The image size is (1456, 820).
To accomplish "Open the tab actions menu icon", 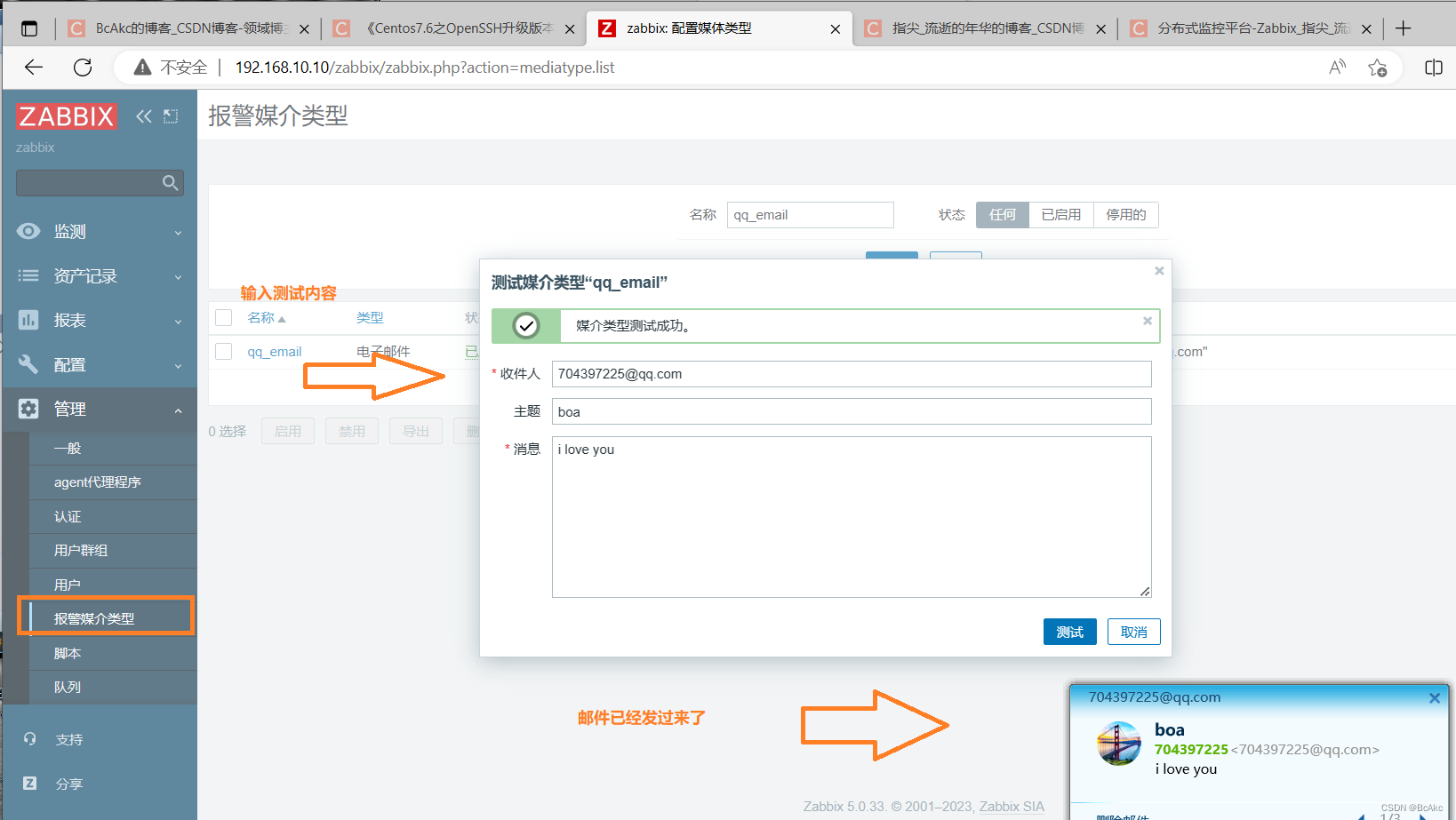I will (29, 28).
